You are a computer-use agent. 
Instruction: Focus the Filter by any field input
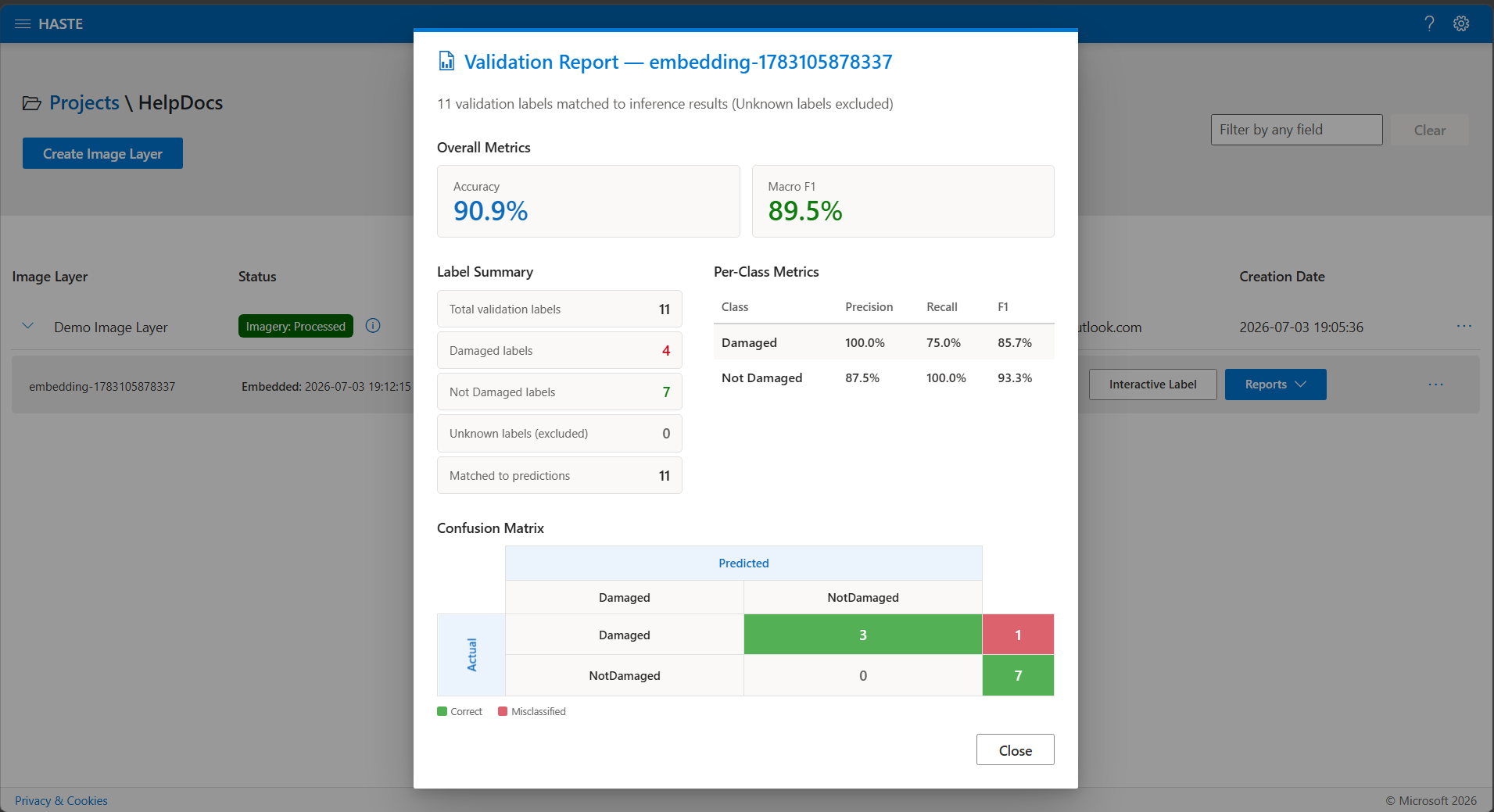[1296, 130]
